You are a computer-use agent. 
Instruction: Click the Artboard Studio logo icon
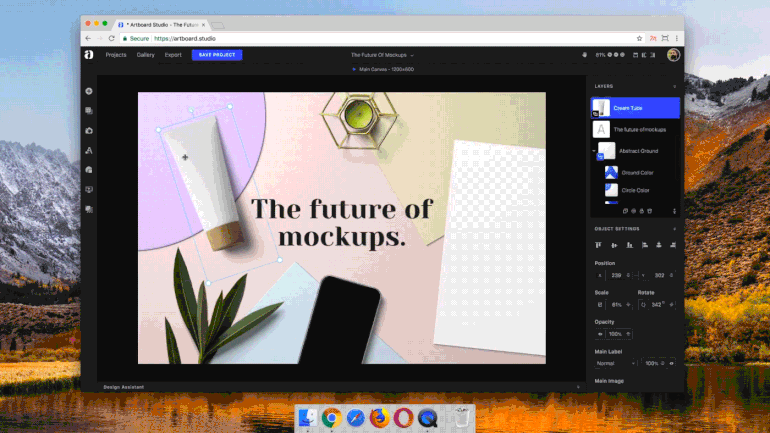point(89,54)
